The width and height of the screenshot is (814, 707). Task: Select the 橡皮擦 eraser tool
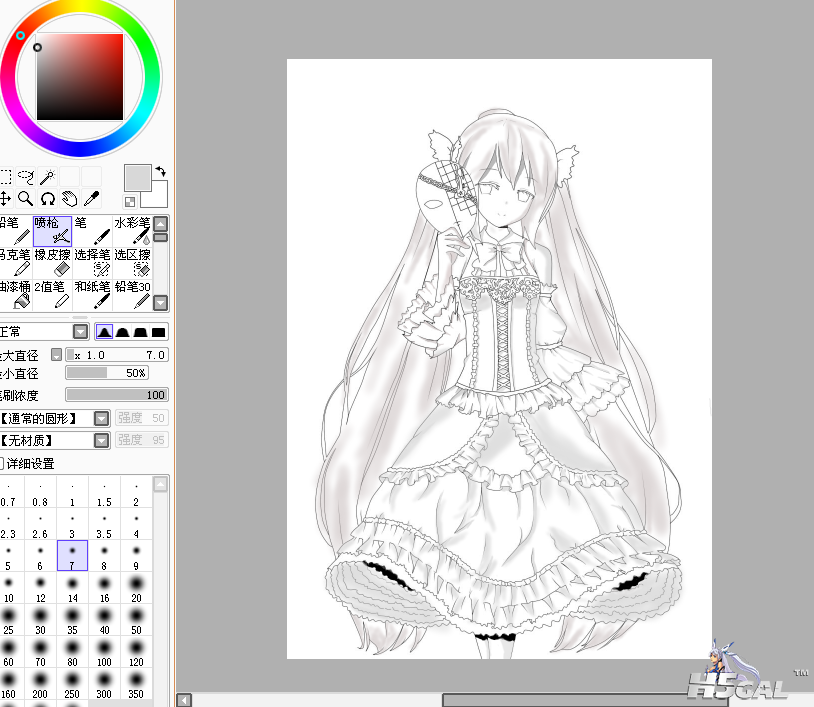52,262
